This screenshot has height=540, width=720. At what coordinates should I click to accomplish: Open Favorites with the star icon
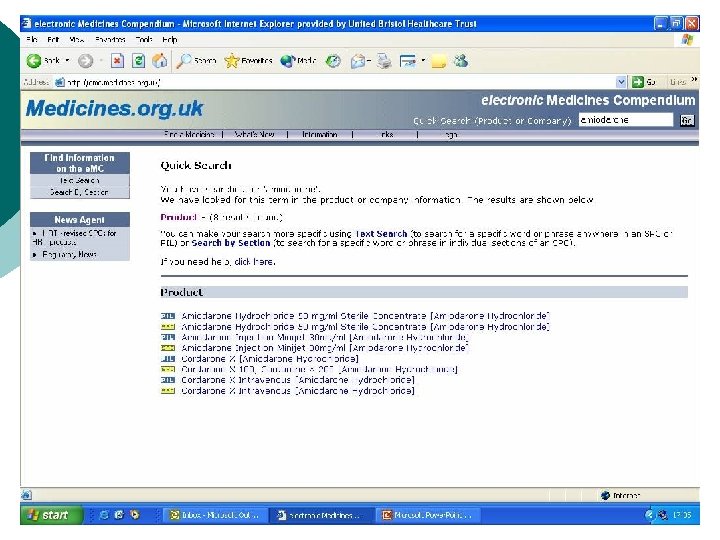click(231, 61)
